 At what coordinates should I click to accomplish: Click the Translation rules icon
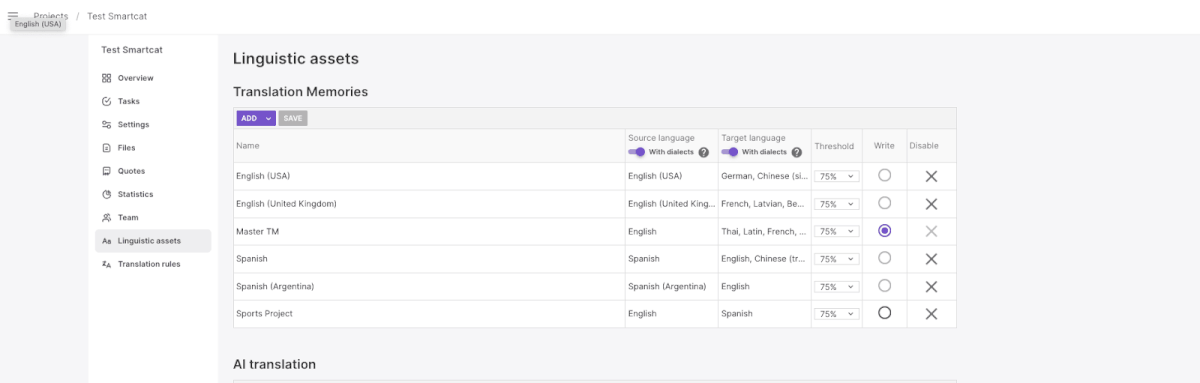pyautogui.click(x=107, y=264)
